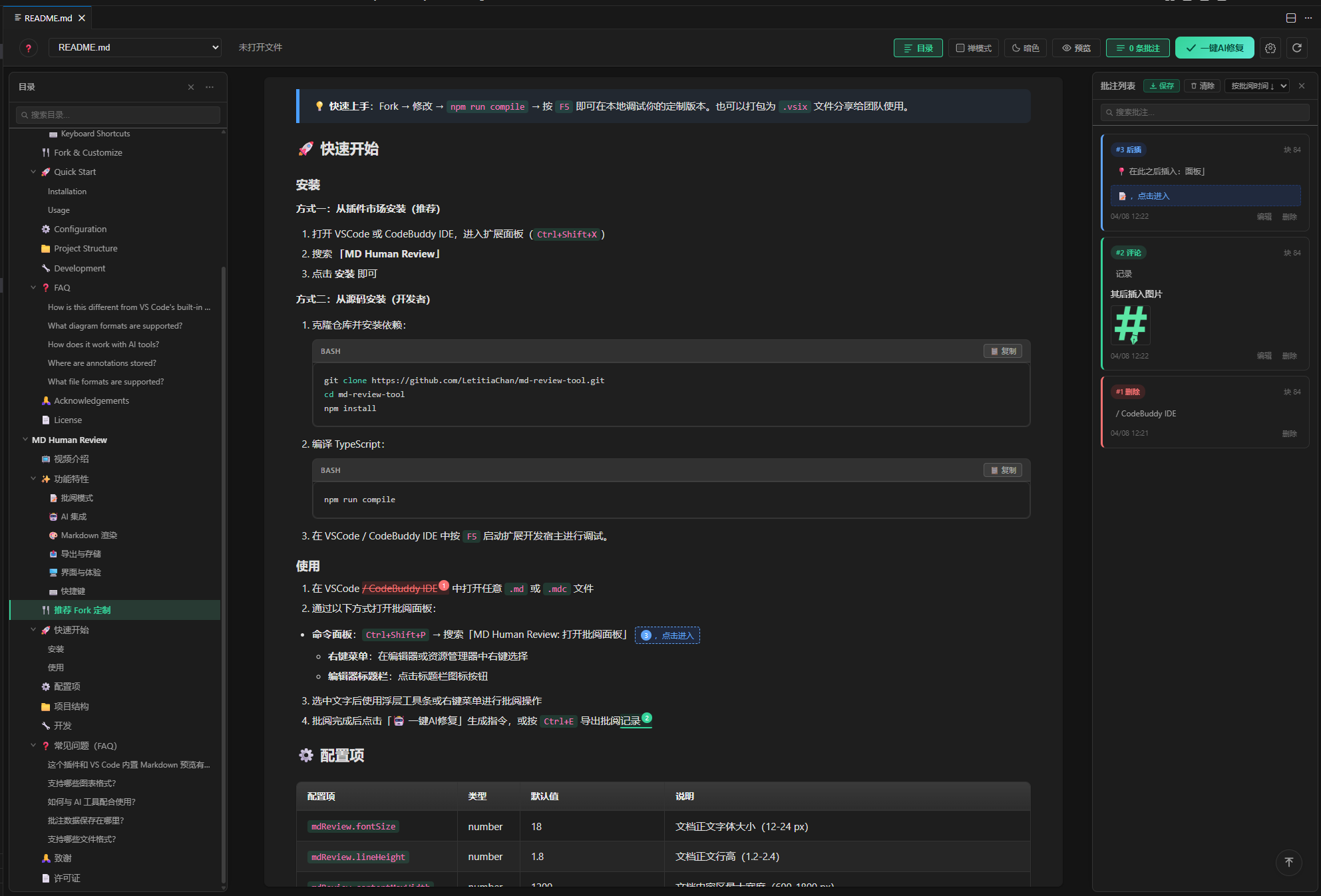Open the settings gear in toolbar

1270,48
